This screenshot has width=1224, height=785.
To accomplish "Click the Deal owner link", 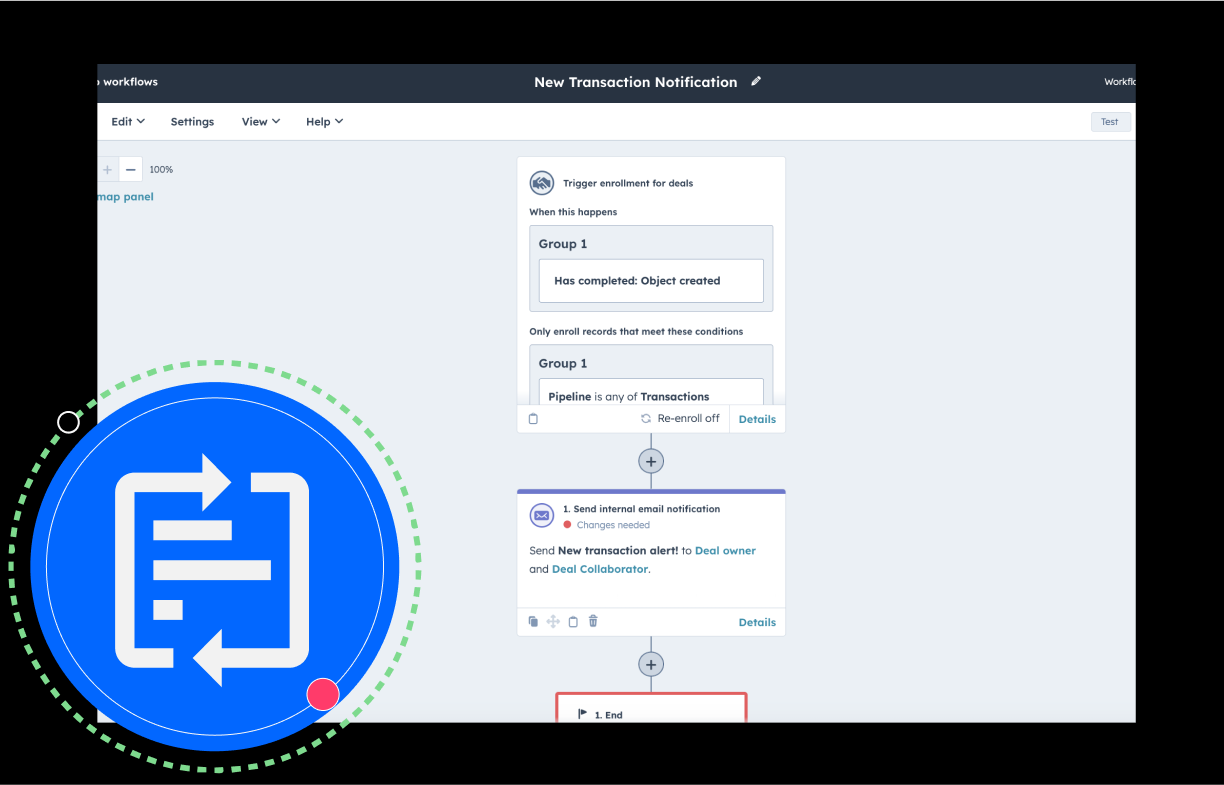I will pyautogui.click(x=725, y=551).
